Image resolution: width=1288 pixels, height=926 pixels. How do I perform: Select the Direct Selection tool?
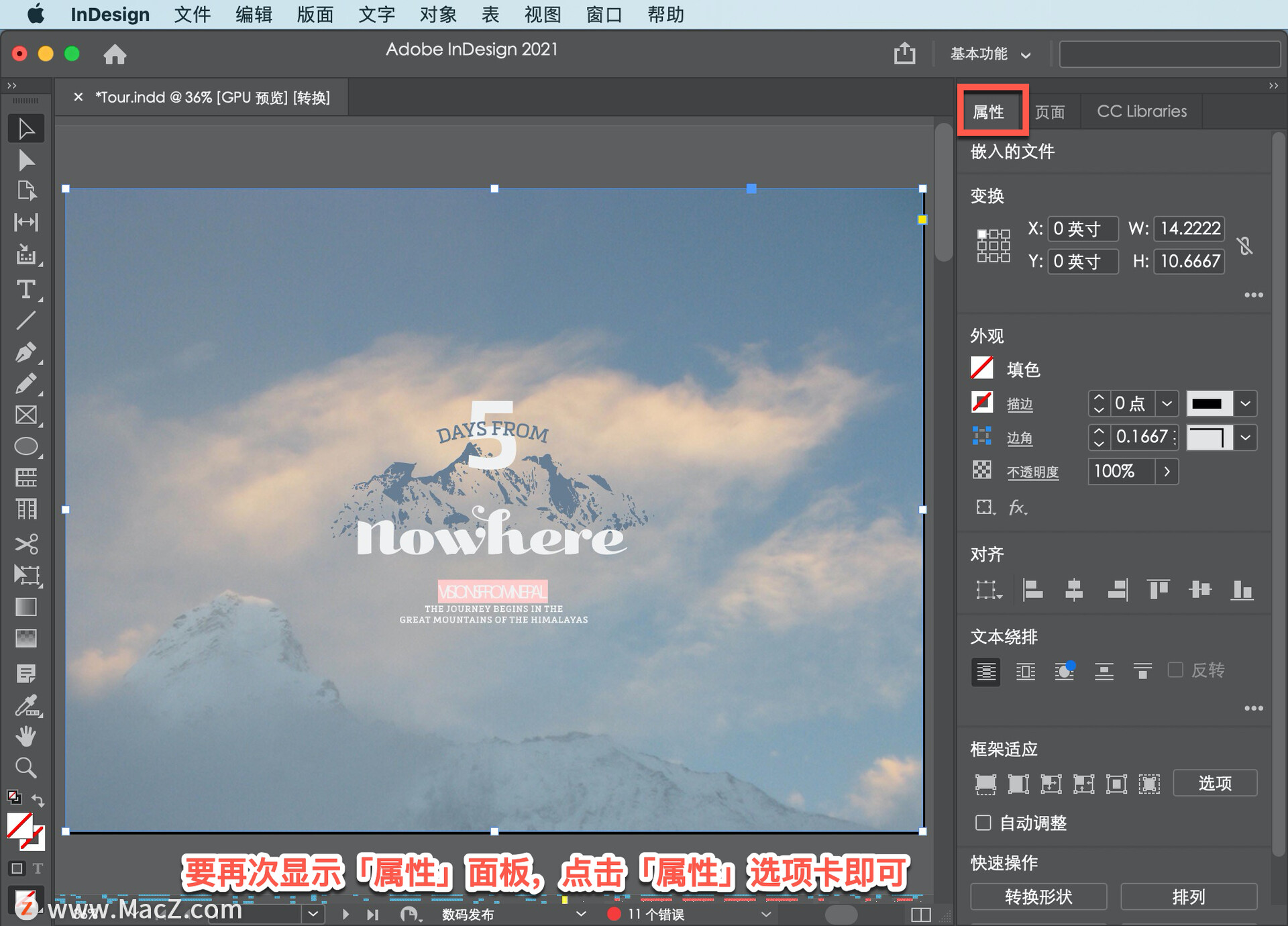pyautogui.click(x=26, y=160)
